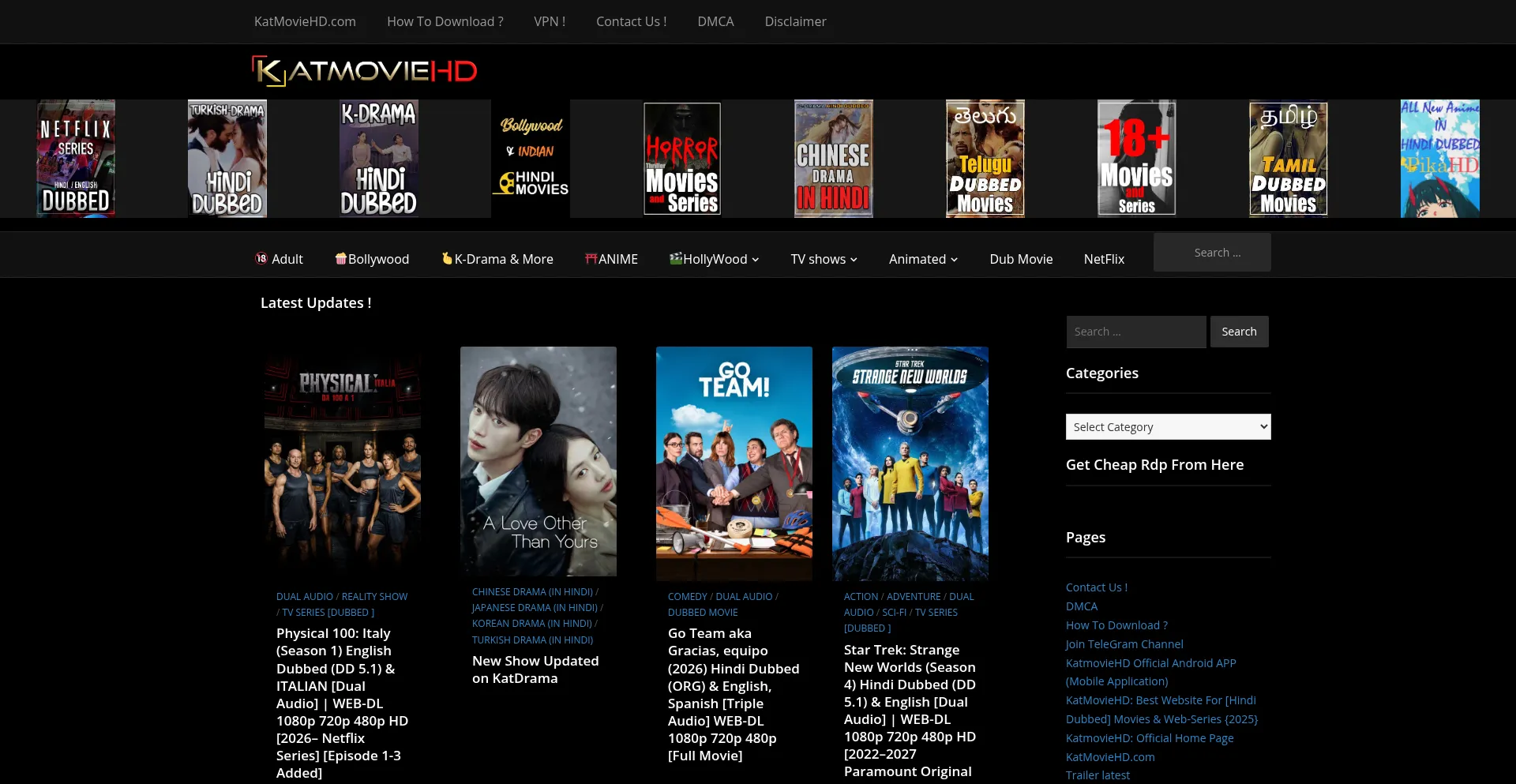Open the JAPANESE DRAMA (IN HINDI) tag
1516x784 pixels.
click(535, 608)
